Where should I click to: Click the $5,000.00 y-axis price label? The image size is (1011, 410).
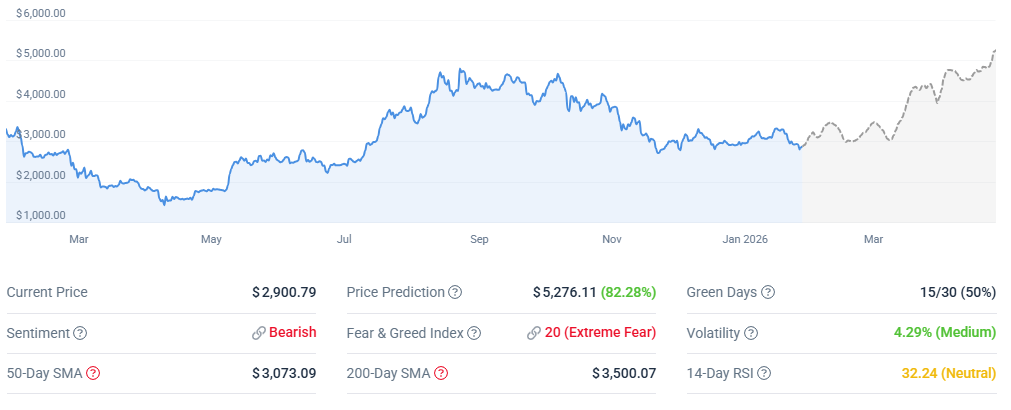pos(41,54)
